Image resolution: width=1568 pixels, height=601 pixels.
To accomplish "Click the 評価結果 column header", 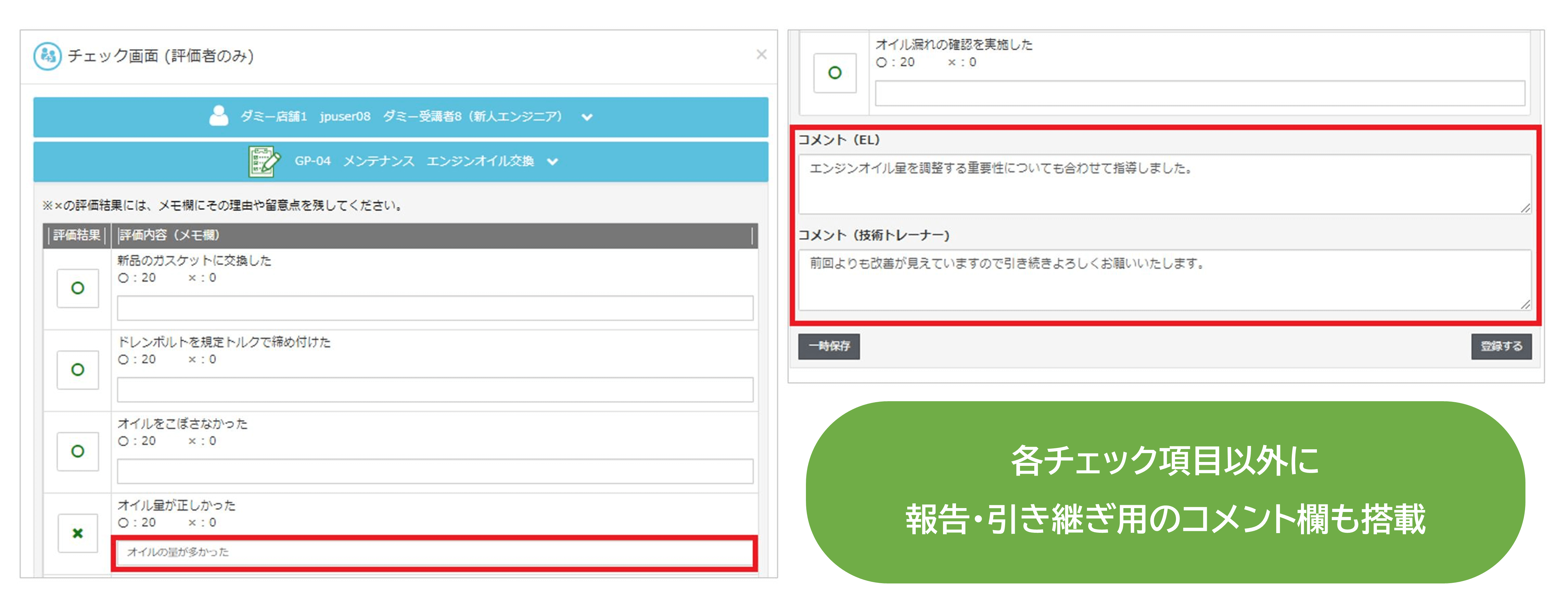I will 77,235.
